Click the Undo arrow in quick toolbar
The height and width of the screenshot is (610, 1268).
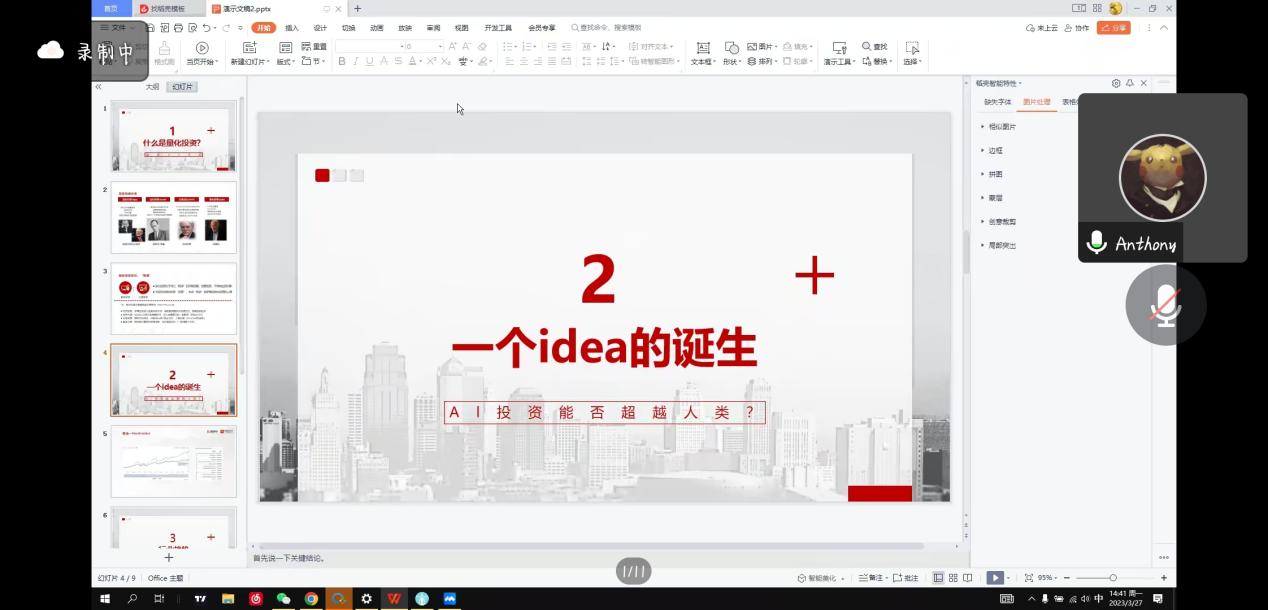[206, 28]
